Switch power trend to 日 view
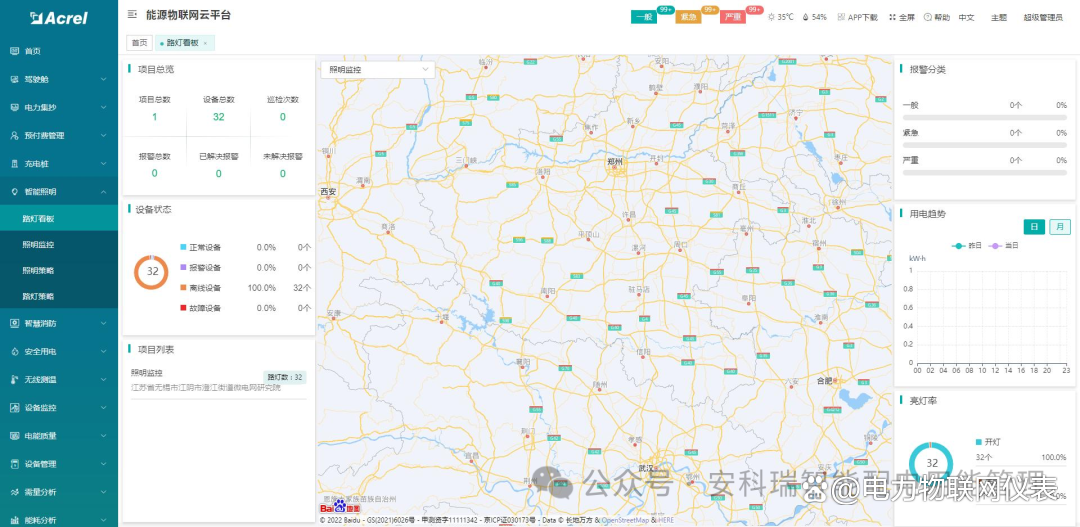 pyautogui.click(x=1034, y=227)
